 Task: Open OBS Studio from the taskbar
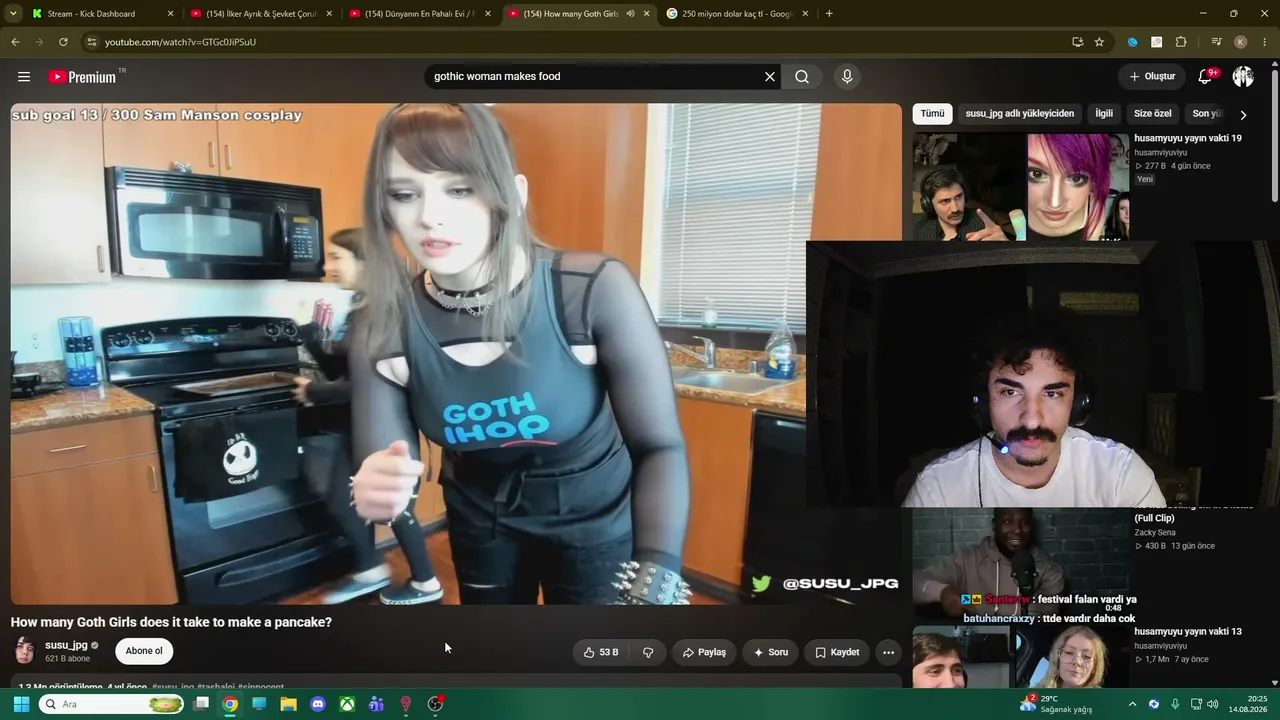click(x=435, y=704)
